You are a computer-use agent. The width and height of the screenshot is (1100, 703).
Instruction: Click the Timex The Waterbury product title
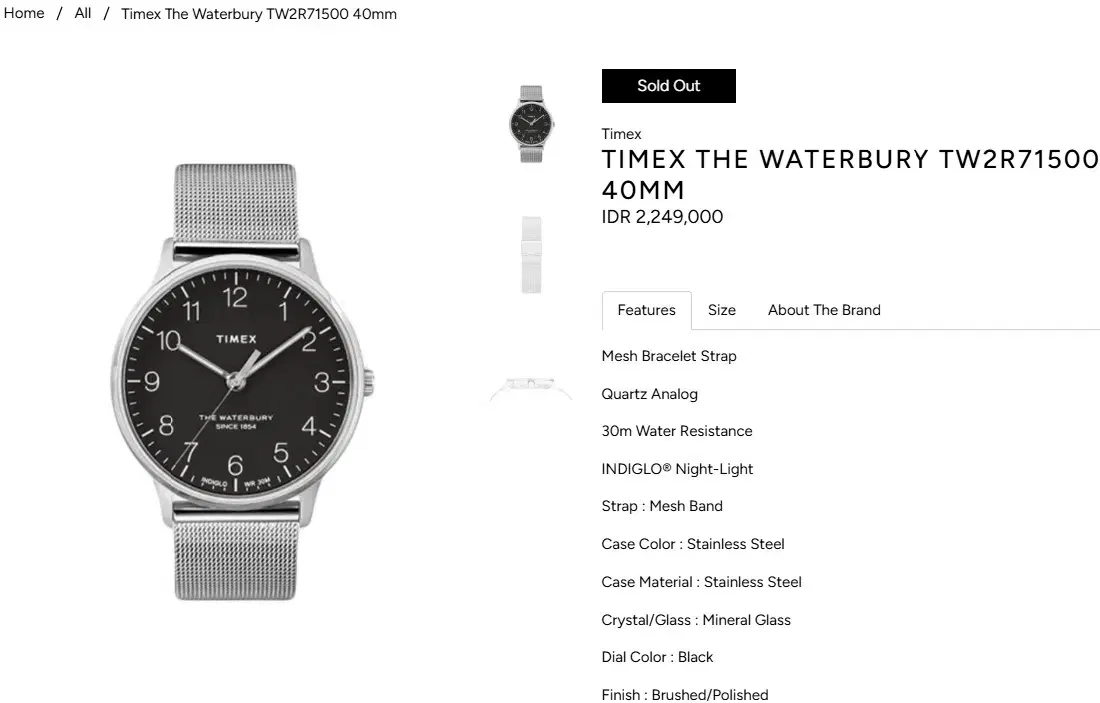(x=850, y=175)
